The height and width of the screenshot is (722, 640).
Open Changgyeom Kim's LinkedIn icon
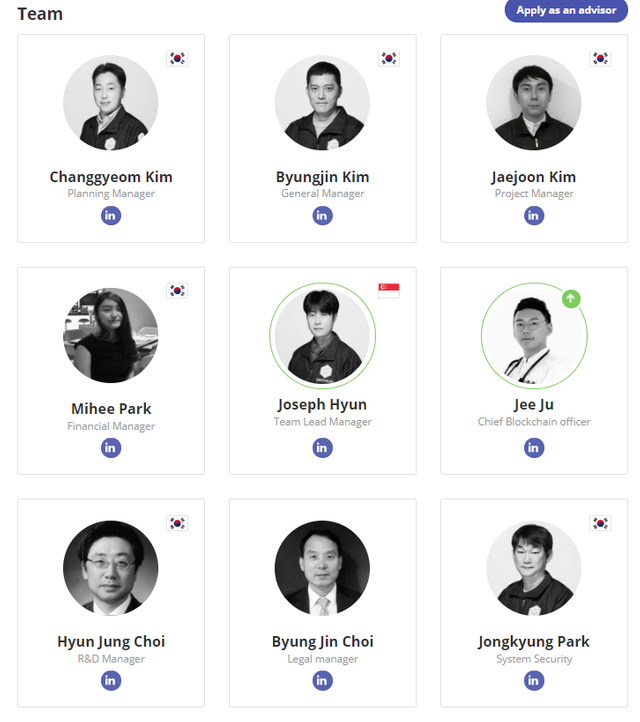(x=111, y=215)
